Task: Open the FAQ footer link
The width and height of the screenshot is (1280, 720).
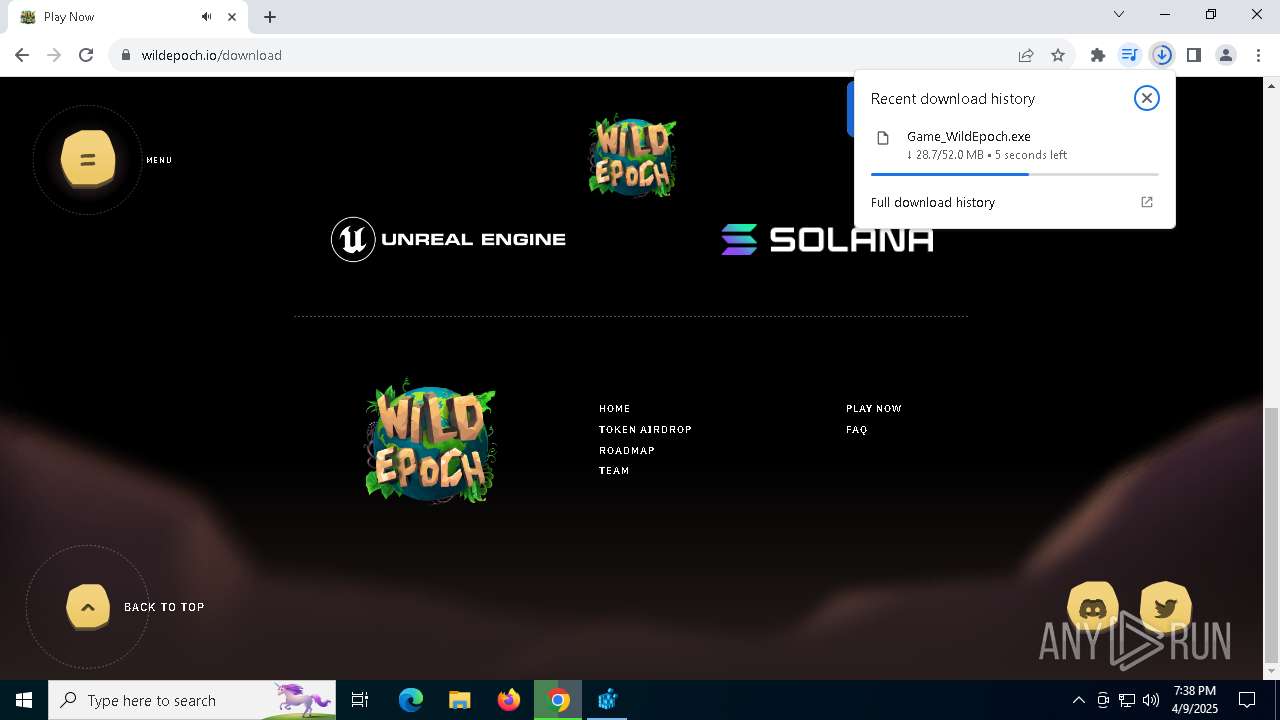Action: click(x=857, y=429)
